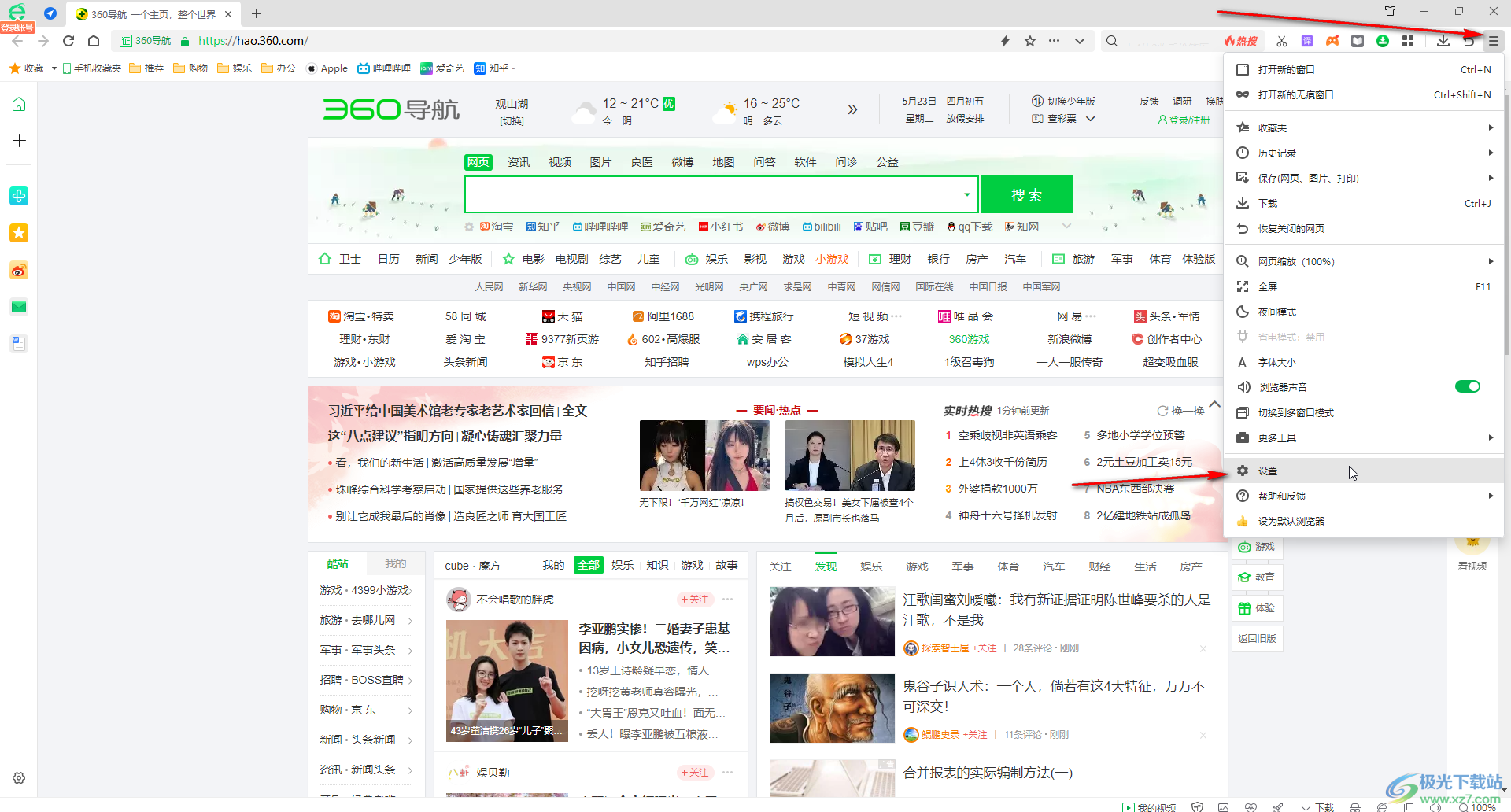Select Switch to multi-window mode item
This screenshot has width=1511, height=812.
(x=1364, y=412)
